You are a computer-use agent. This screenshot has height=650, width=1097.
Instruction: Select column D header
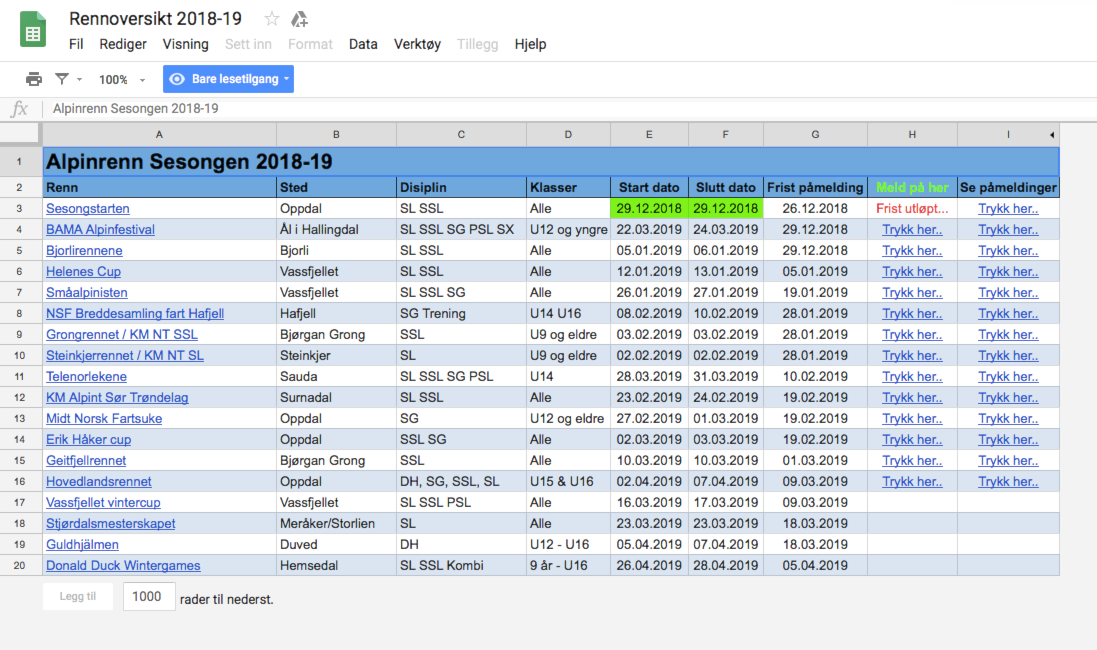click(568, 134)
